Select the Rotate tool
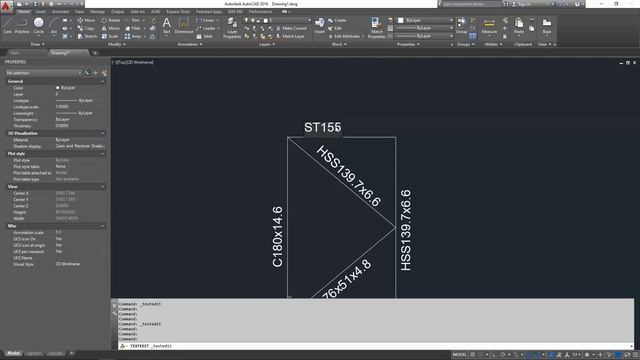This screenshot has height=360, width=640. pos(111,20)
